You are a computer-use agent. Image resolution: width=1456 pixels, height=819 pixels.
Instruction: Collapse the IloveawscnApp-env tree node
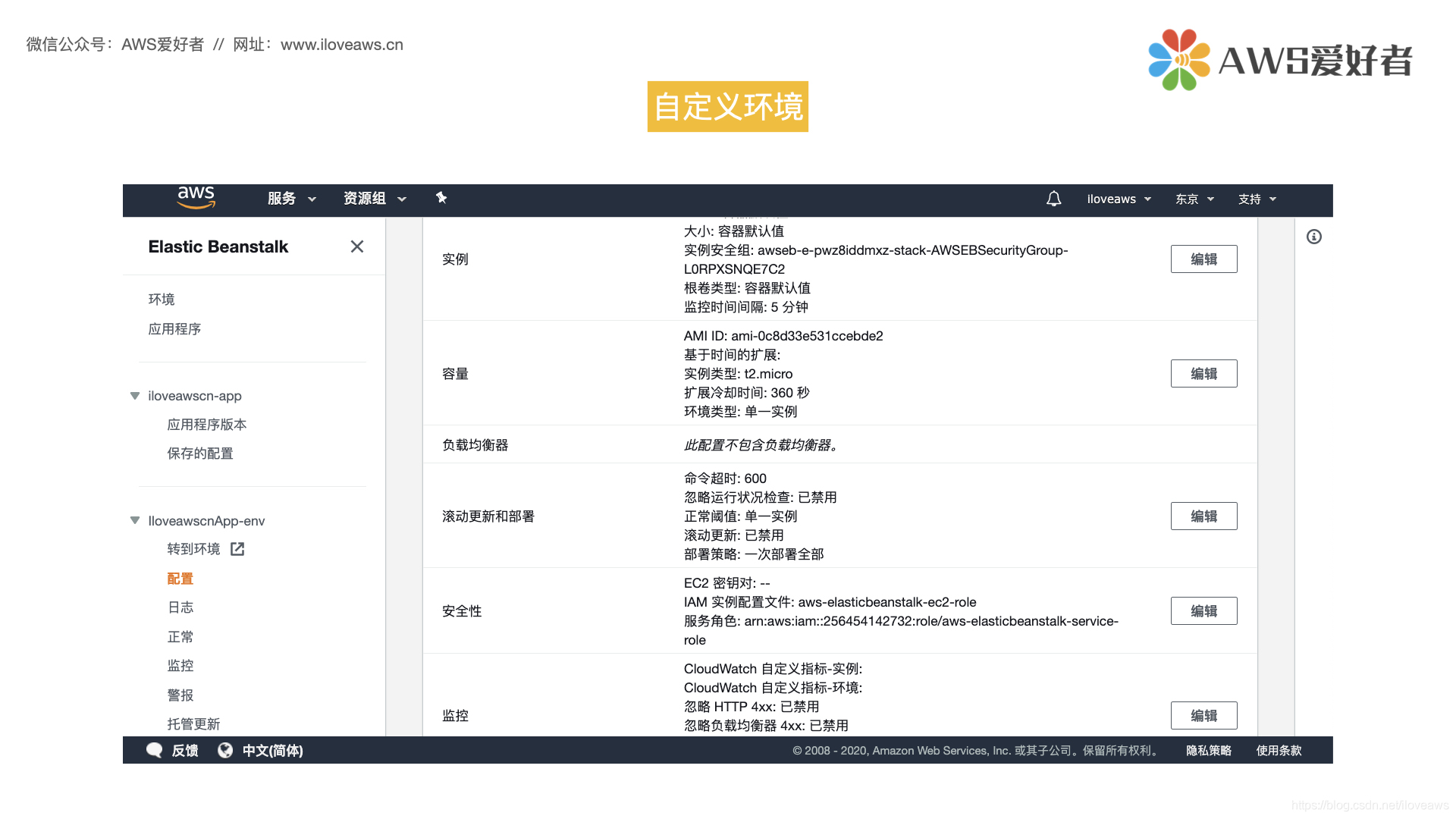coord(135,520)
